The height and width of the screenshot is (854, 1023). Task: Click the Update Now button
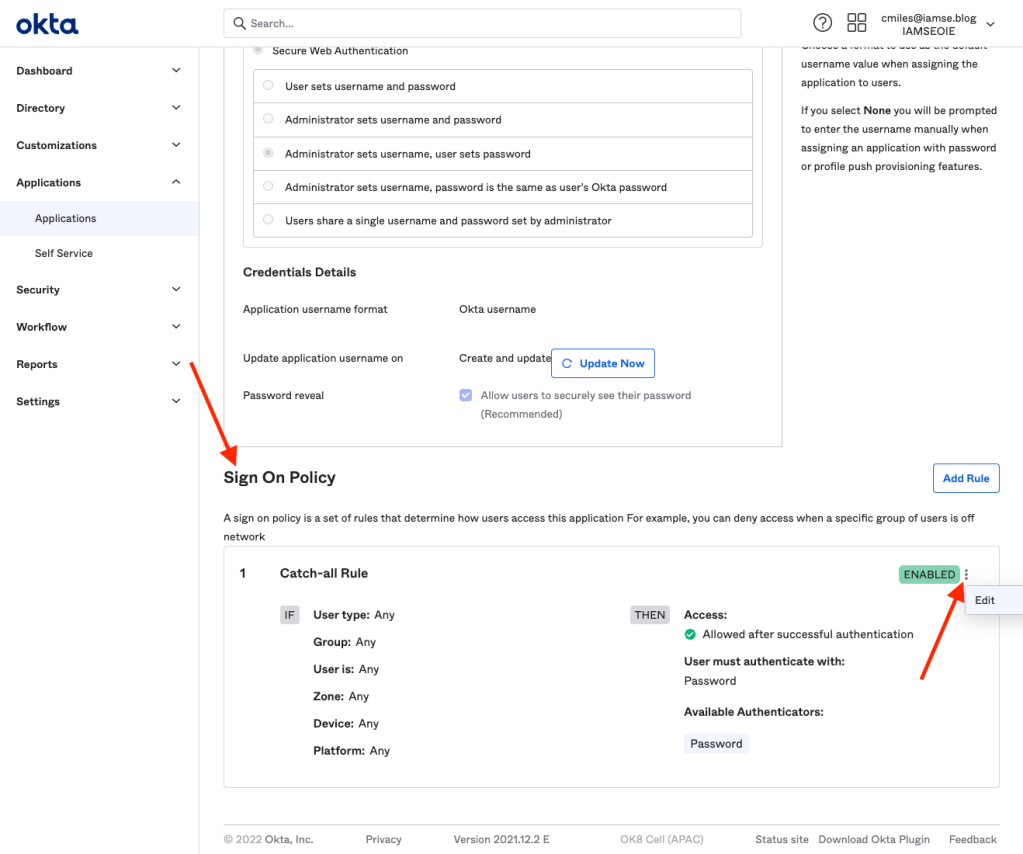[x=603, y=363]
